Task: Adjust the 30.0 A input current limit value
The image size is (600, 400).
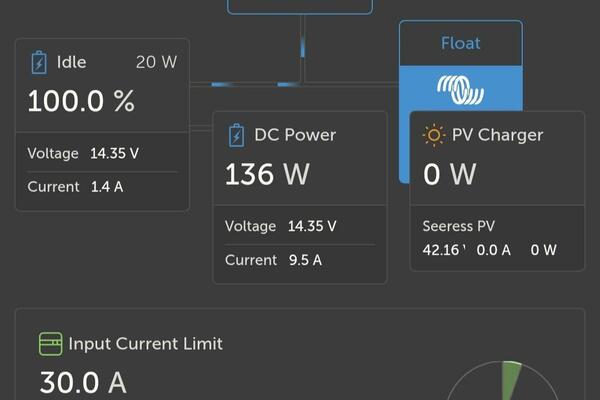Action: coord(83,382)
